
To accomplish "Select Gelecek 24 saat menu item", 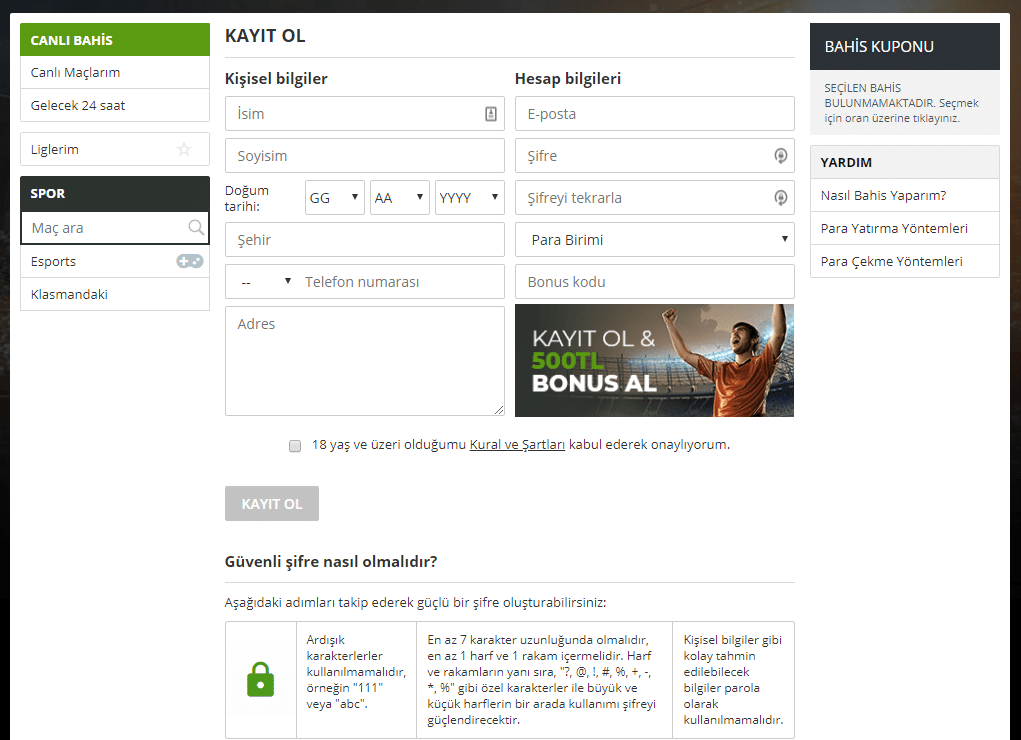I will [78, 105].
